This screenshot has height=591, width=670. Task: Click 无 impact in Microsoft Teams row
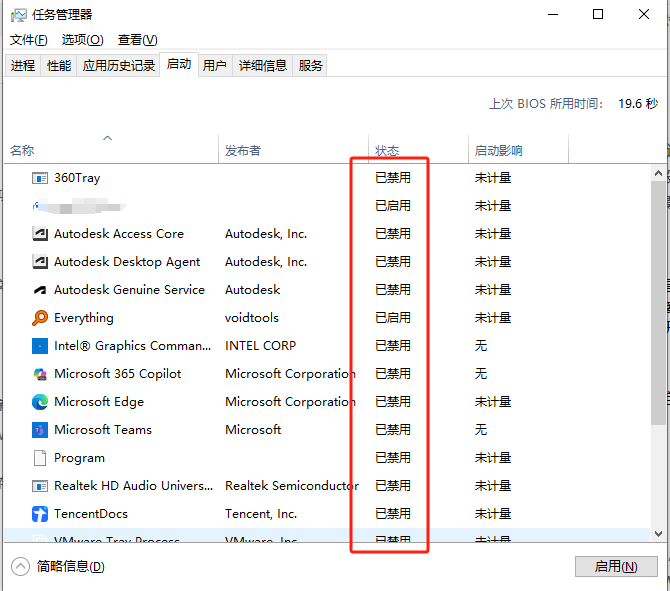coord(481,430)
